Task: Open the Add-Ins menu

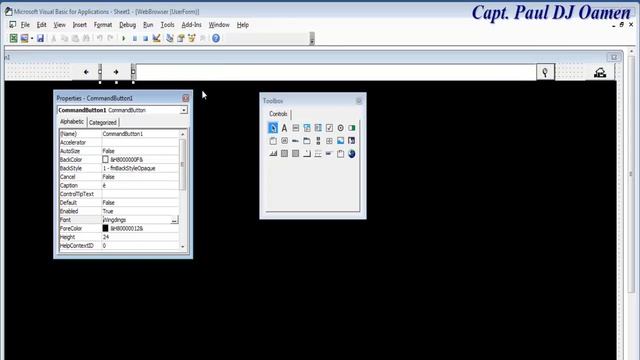Action: 191,25
